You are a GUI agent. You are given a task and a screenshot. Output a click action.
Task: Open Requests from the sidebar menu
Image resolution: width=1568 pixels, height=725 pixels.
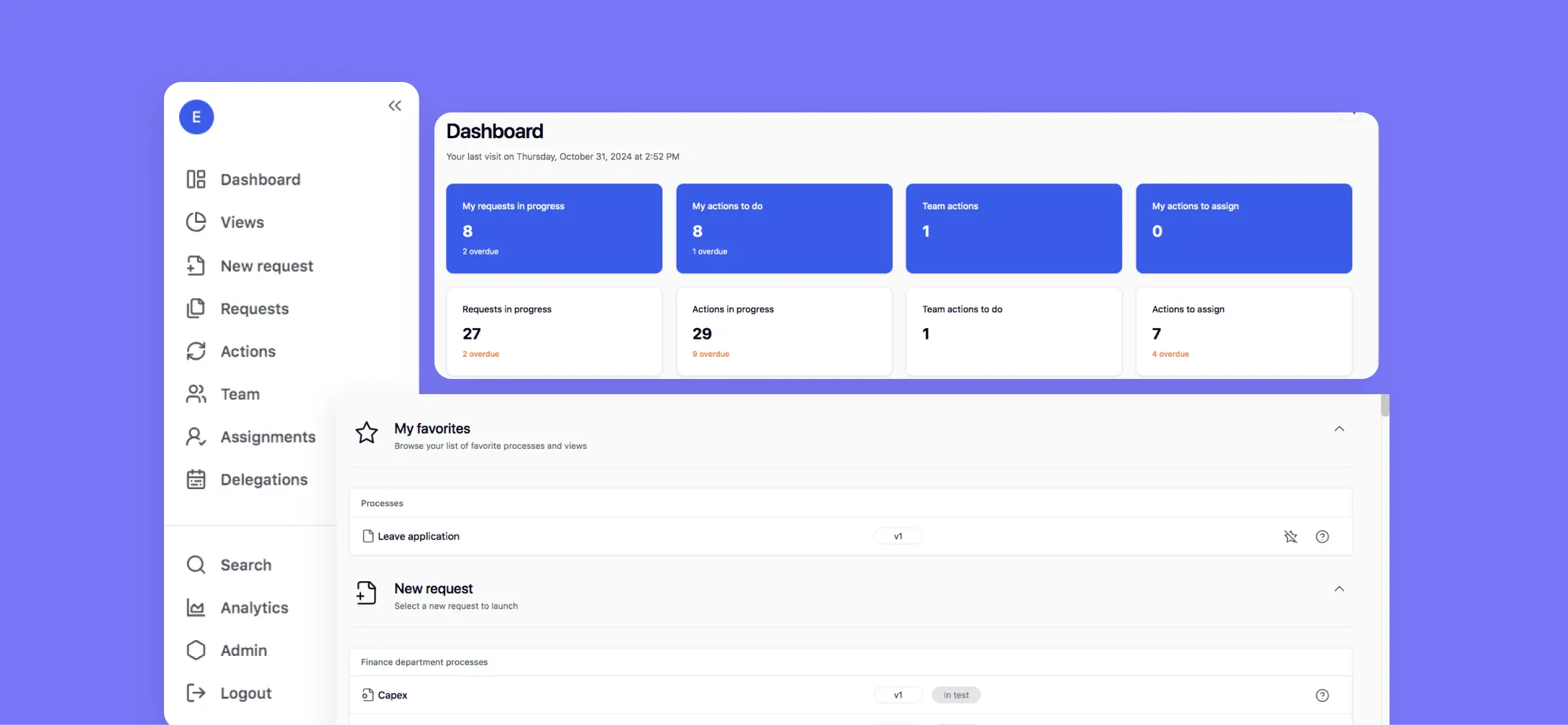254,308
